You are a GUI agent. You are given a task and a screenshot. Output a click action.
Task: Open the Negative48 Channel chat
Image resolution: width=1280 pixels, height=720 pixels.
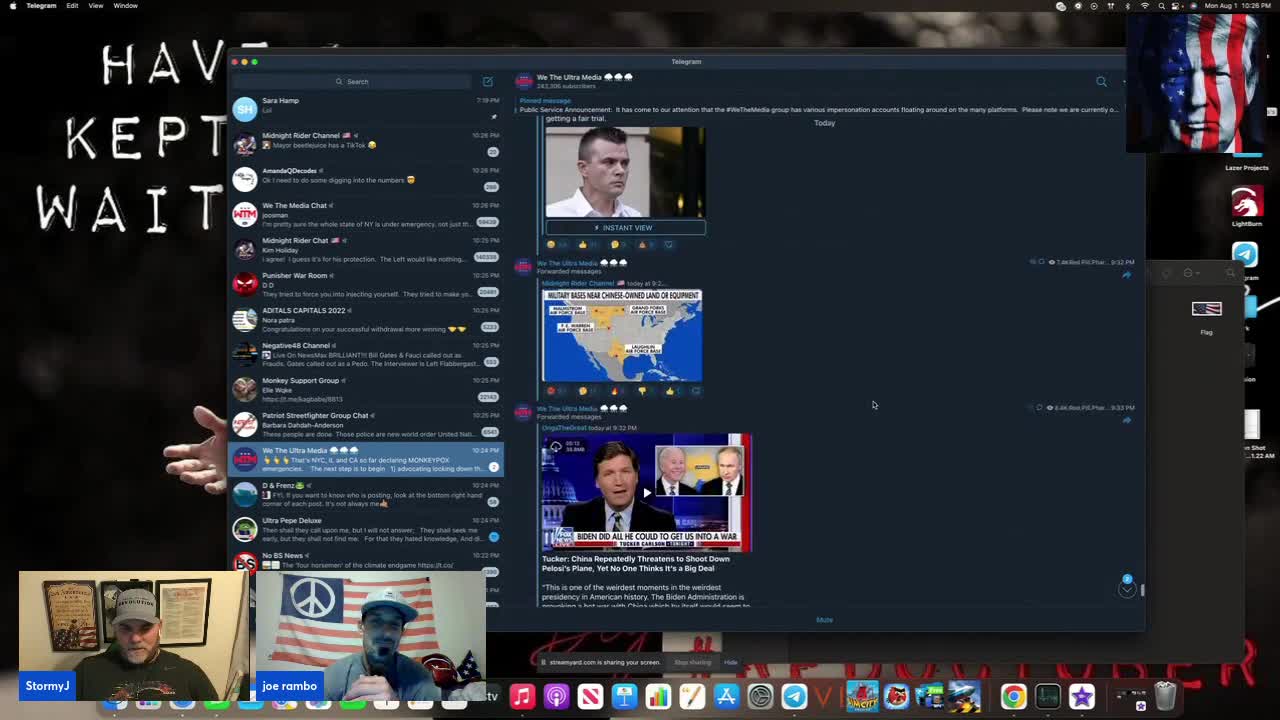click(x=366, y=353)
